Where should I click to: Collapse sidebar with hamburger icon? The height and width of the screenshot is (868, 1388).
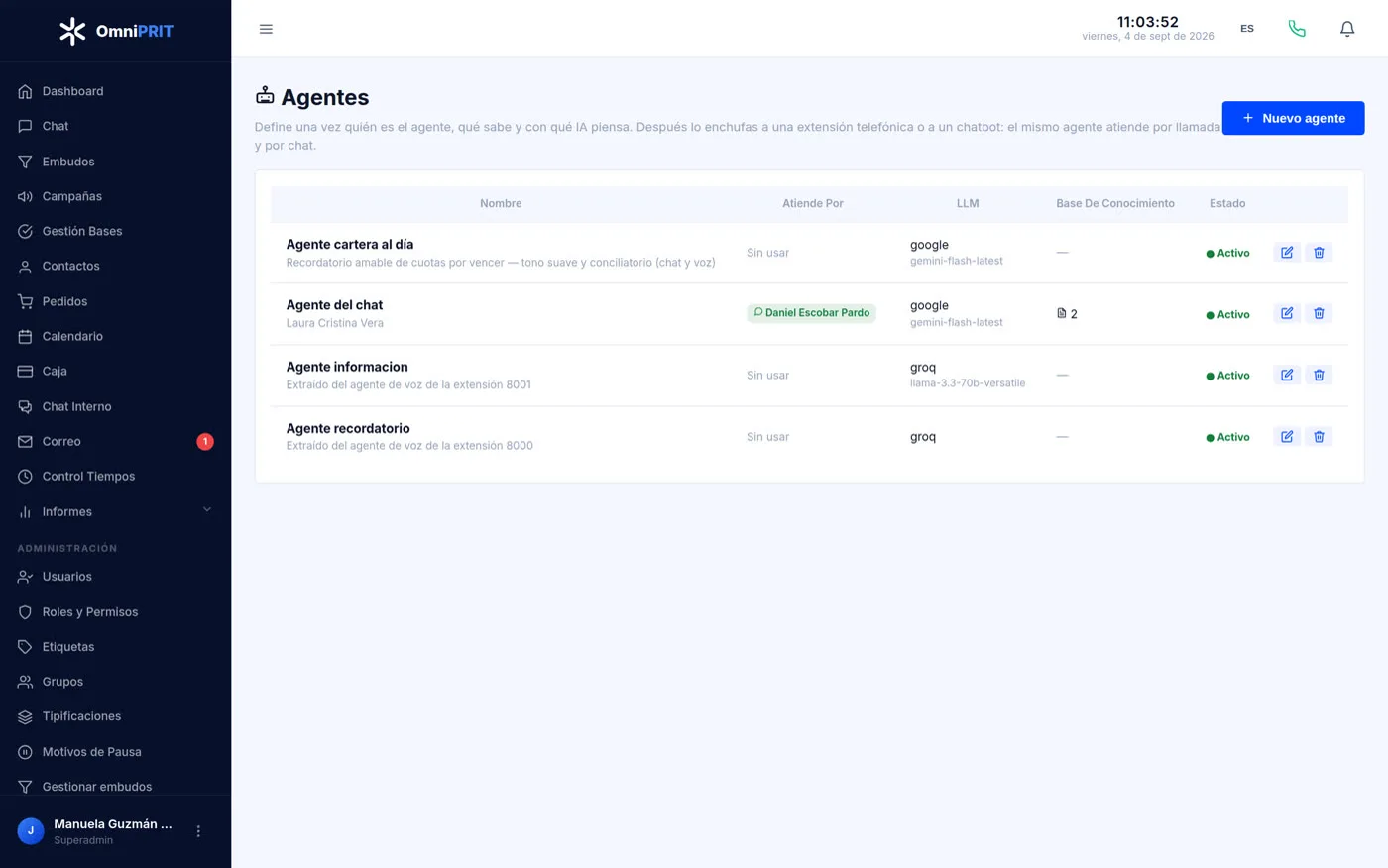pyautogui.click(x=266, y=29)
